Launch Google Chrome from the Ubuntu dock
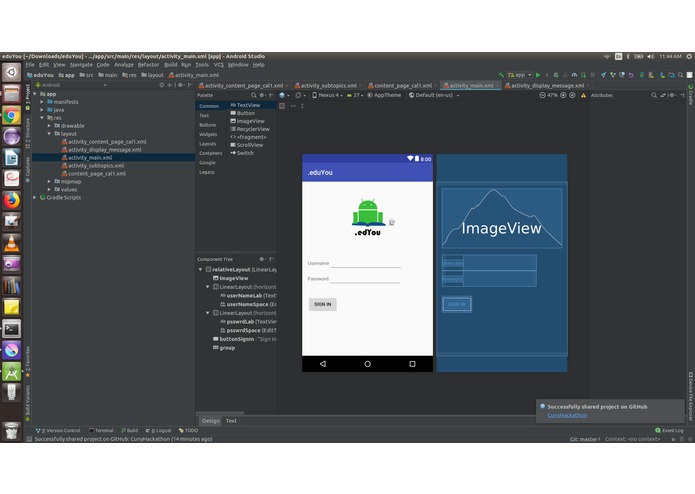This screenshot has height=494, width=695. tap(12, 115)
